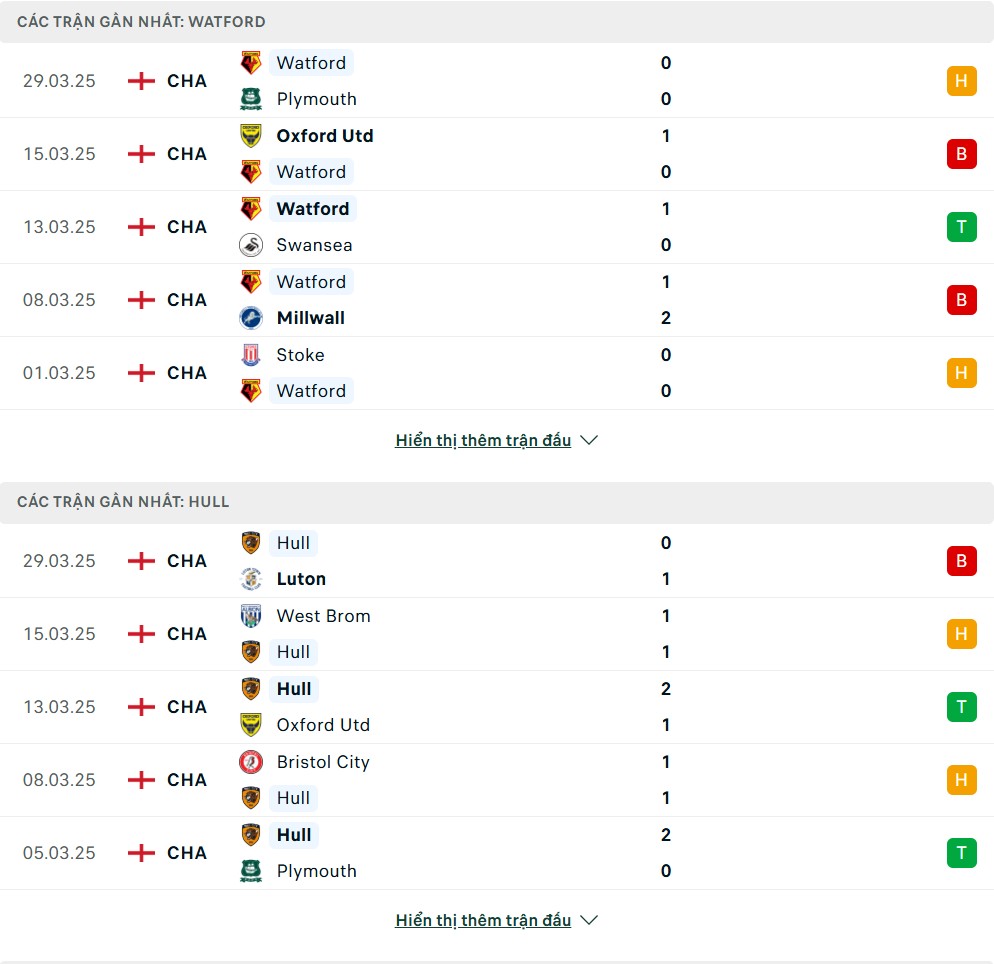Viewport: 994px width, 964px height.
Task: Click the Swansea swan logo
Action: pos(251,245)
